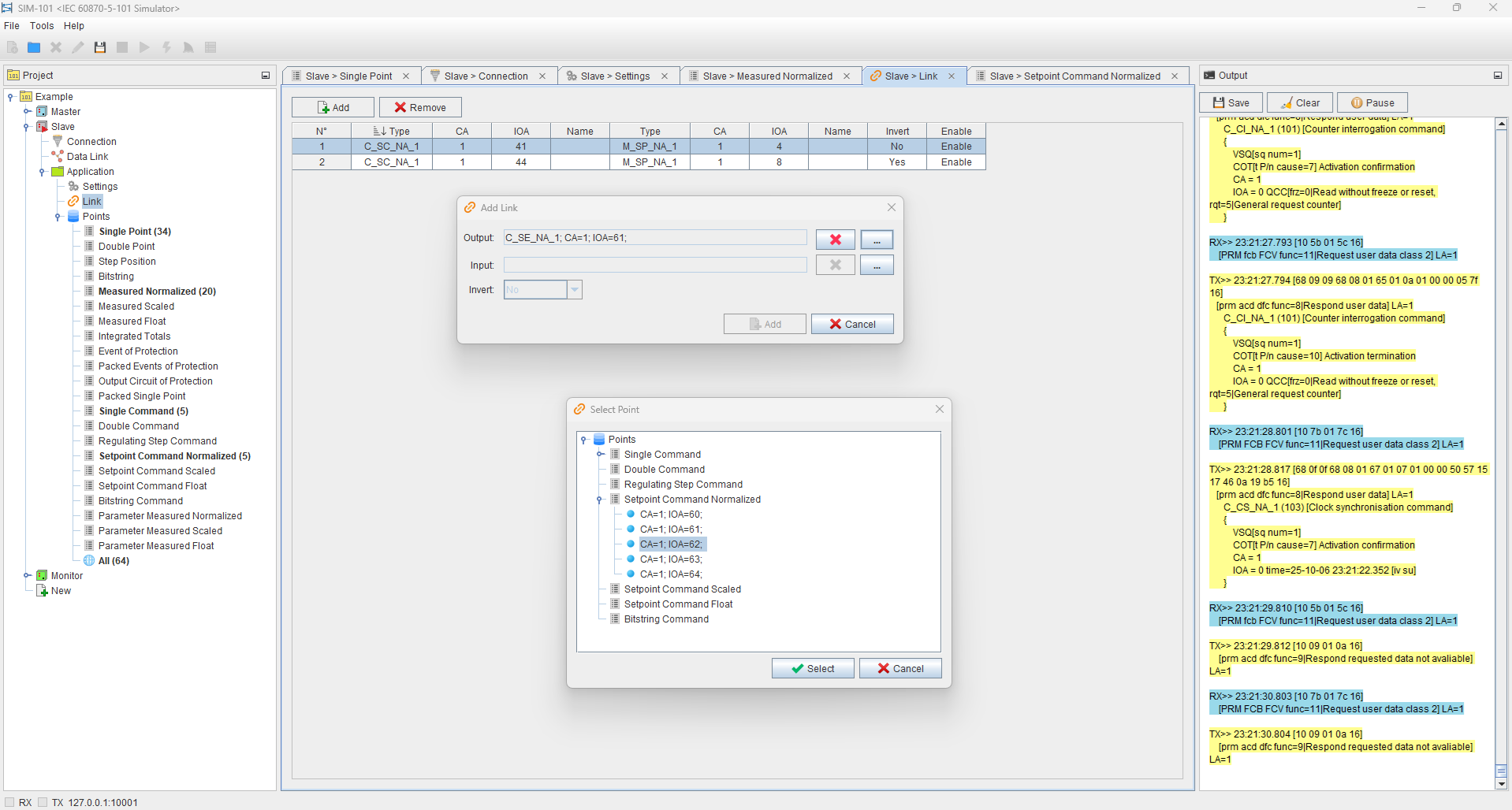Save project with the floppy disk toolbar icon
Screen dimensions: 1512x810
coord(100,47)
